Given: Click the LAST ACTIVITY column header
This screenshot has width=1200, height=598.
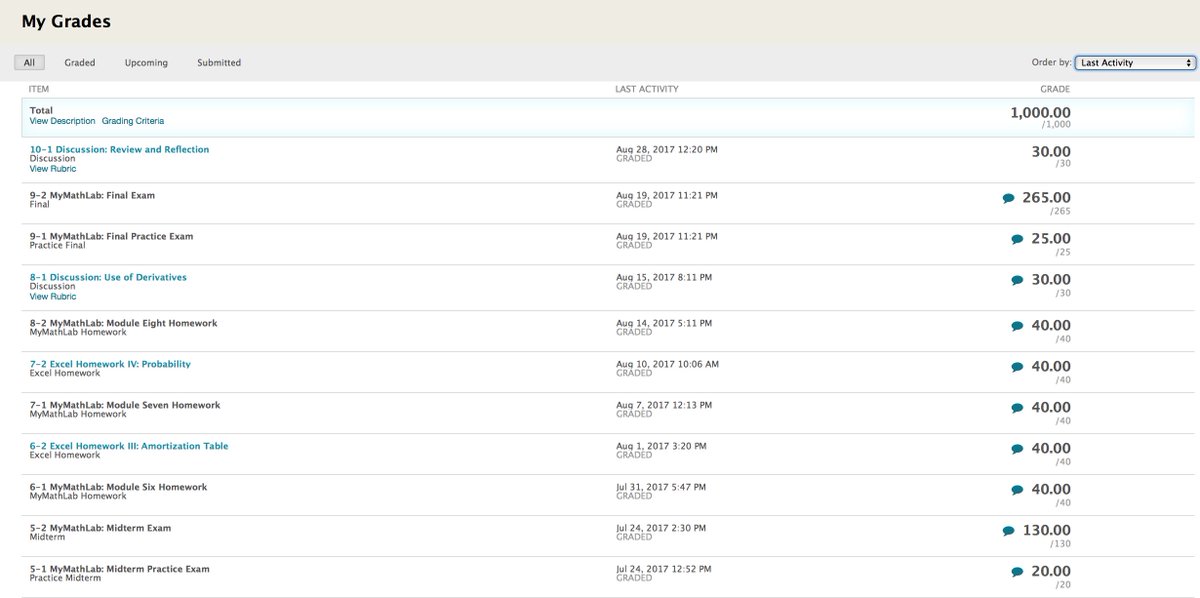Looking at the screenshot, I should (647, 89).
